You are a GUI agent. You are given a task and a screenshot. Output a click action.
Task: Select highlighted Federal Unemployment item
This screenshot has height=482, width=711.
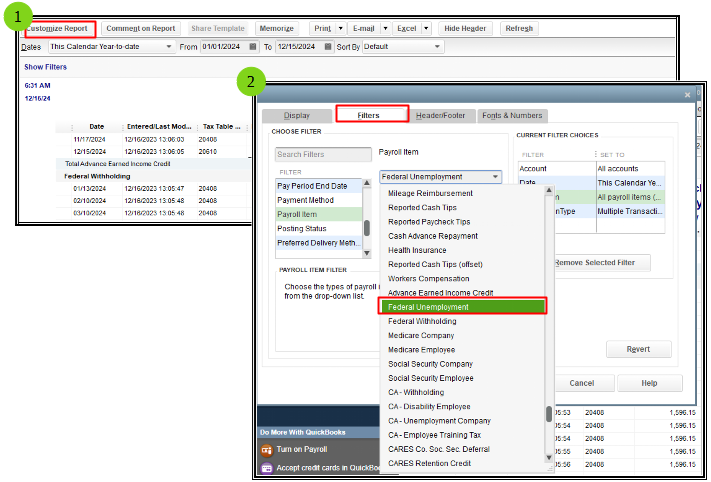coord(463,307)
